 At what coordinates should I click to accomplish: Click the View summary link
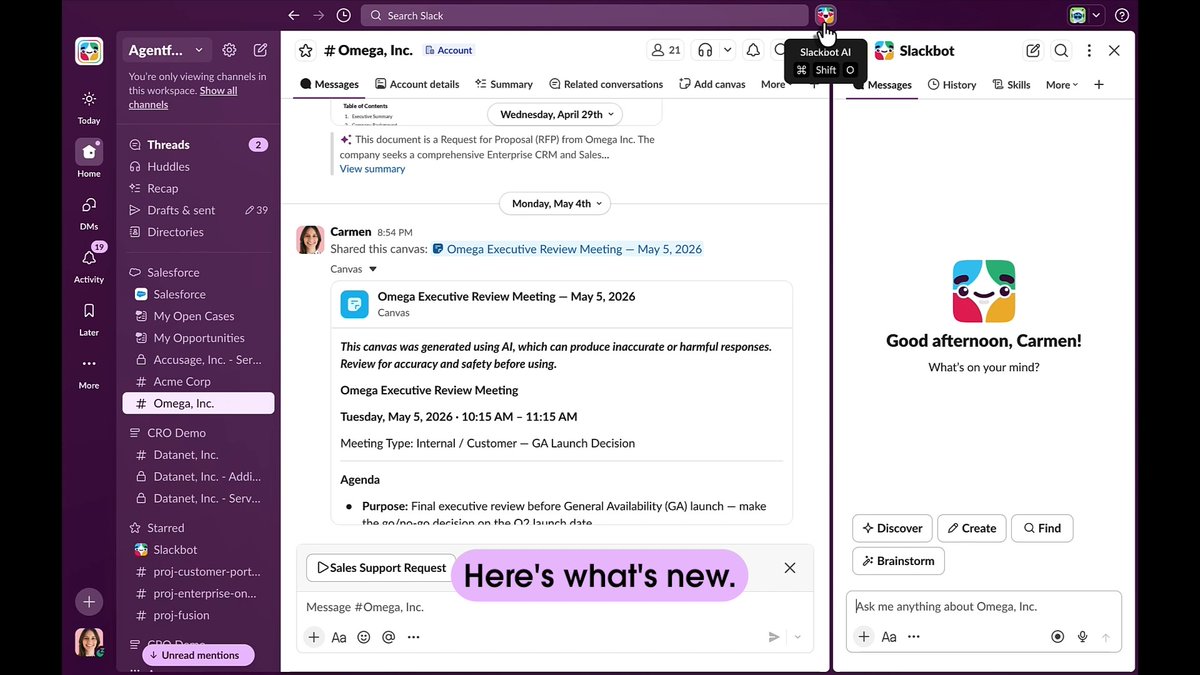372,169
